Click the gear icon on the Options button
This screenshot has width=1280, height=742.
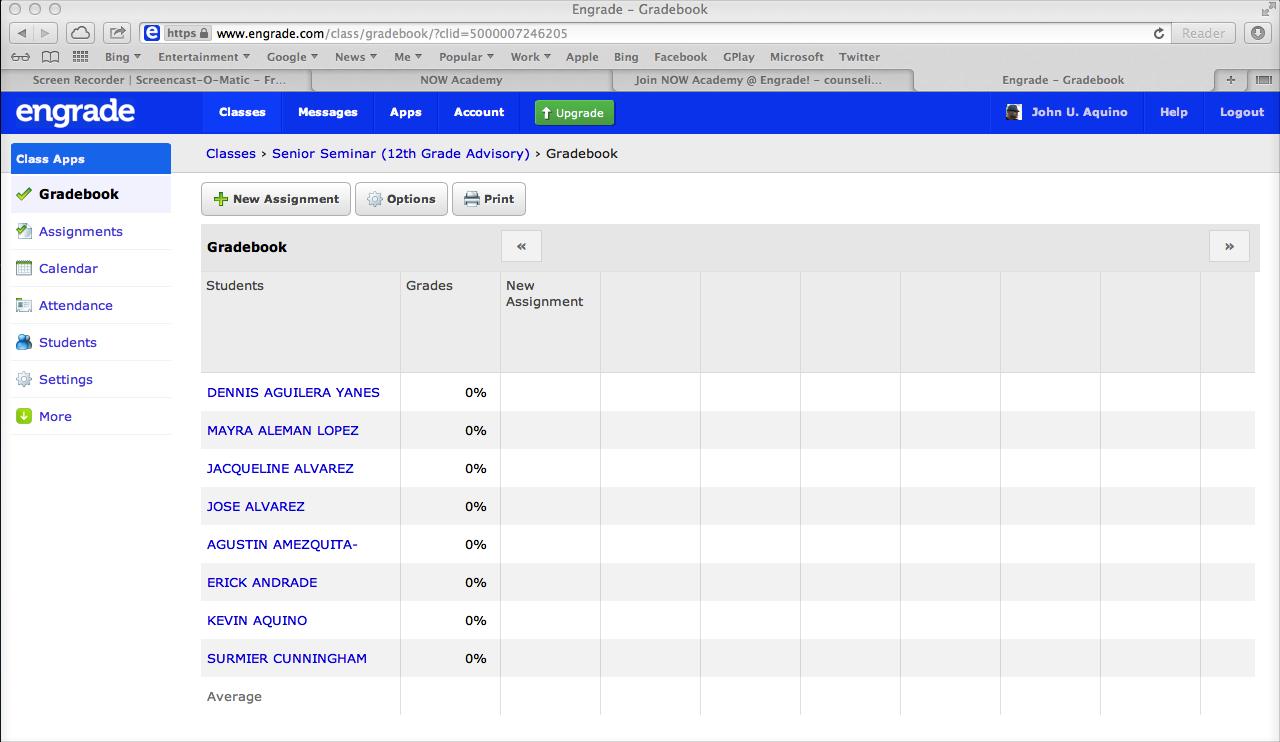(x=374, y=198)
